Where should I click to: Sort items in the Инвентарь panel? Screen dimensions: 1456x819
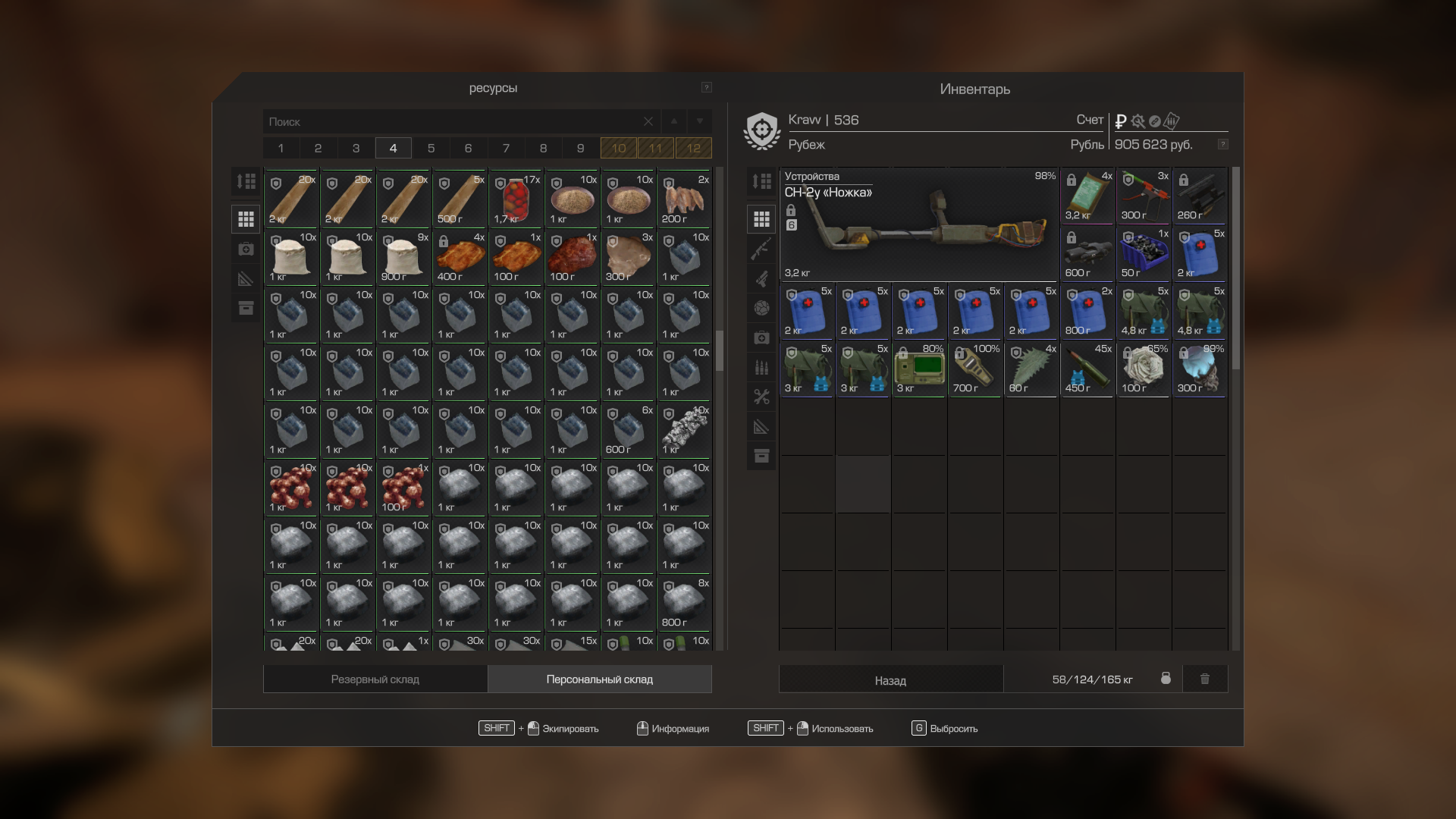[x=761, y=182]
